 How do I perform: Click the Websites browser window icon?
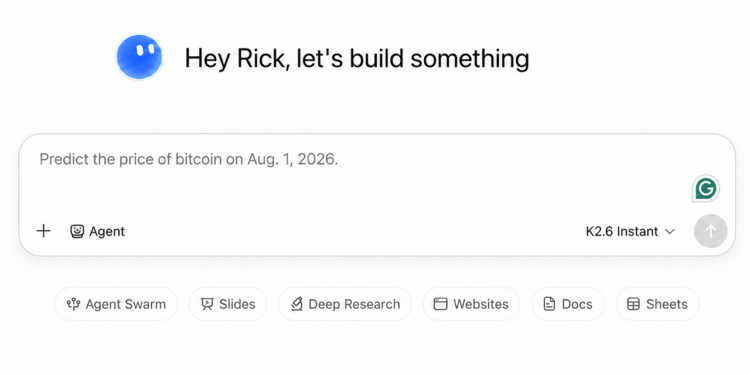[x=440, y=304]
